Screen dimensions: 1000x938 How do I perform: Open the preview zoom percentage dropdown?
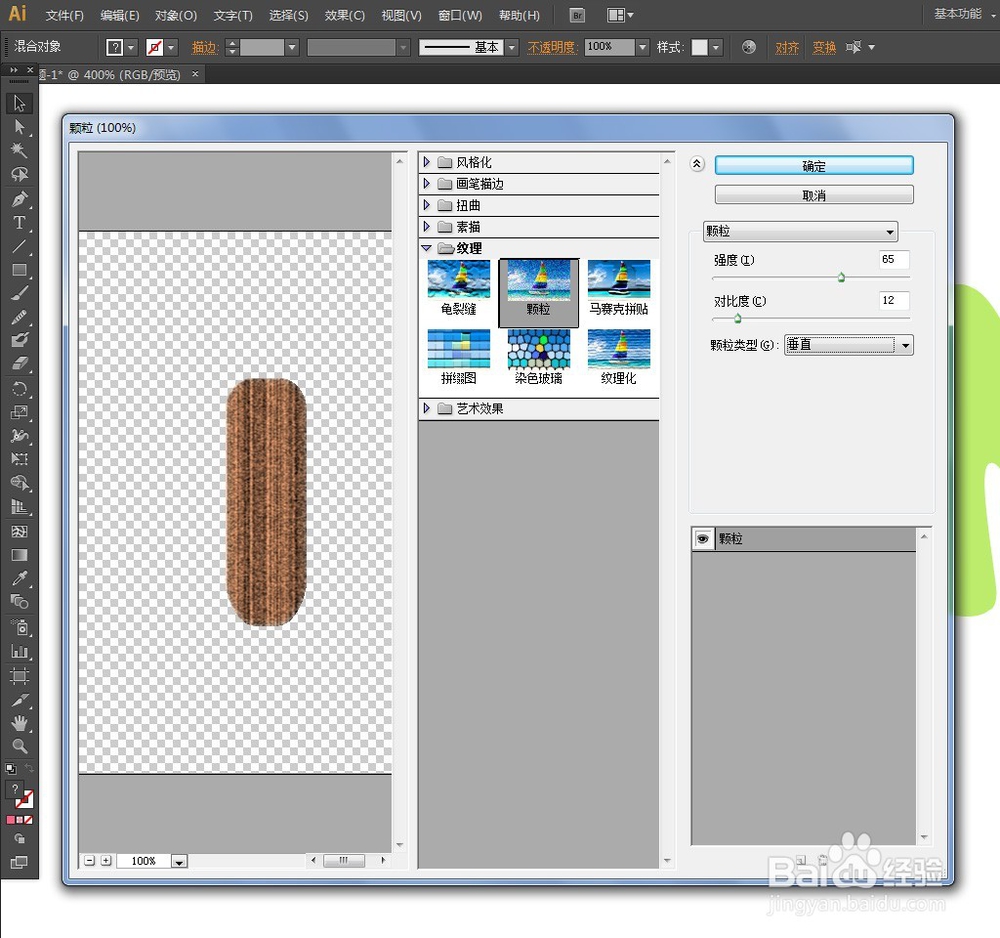179,861
